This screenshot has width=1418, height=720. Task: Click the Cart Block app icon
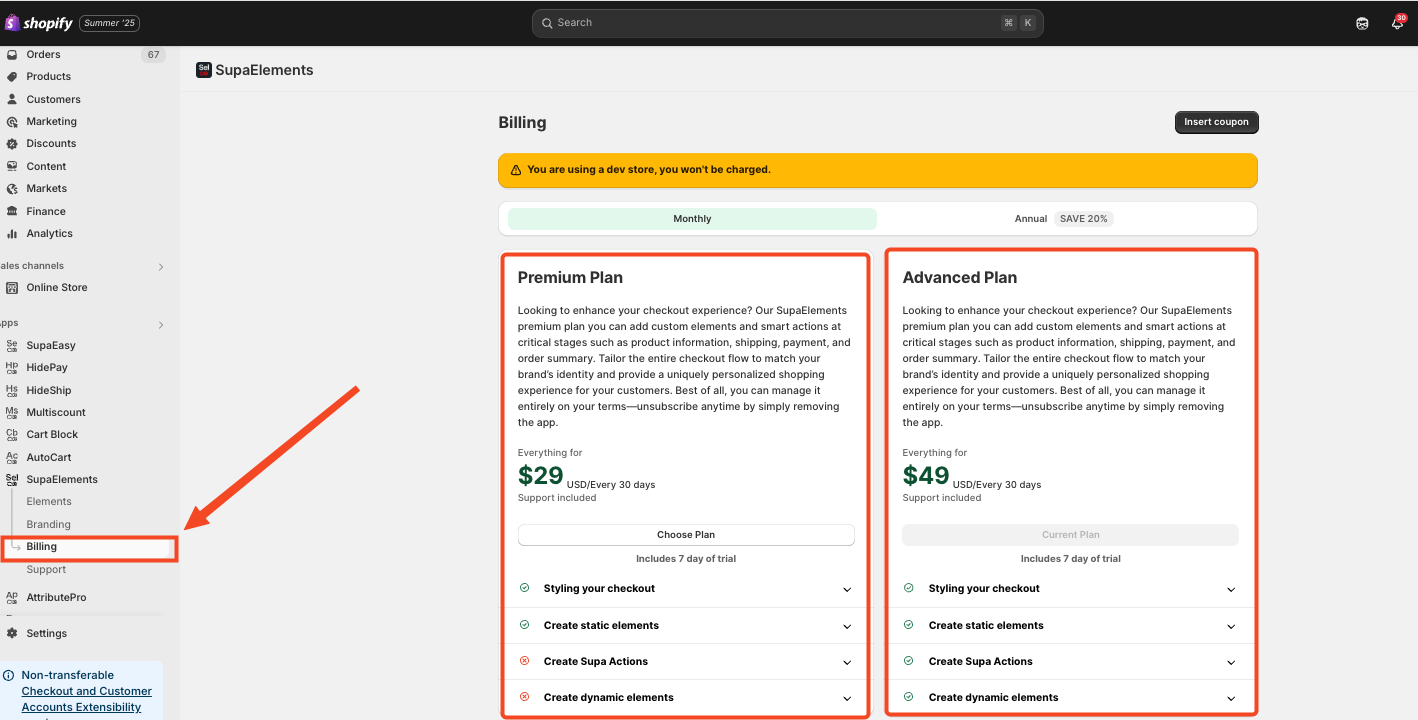pos(12,434)
